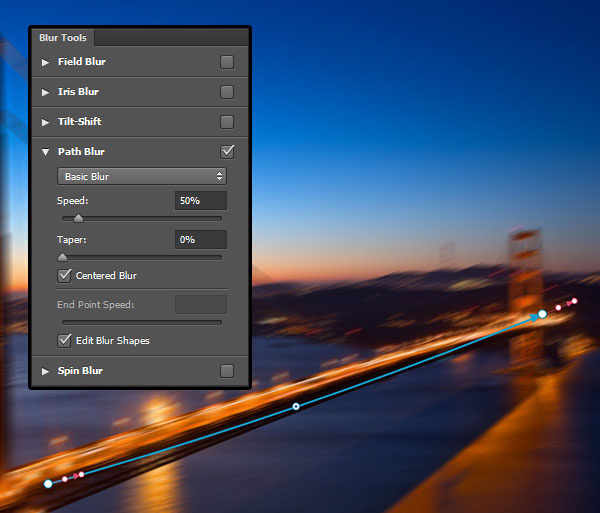Expand the Spin Blur section triangle

pos(45,371)
